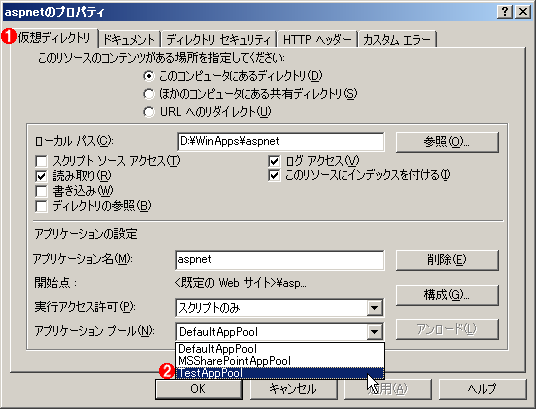Click the 参照 browse button

coord(447,142)
